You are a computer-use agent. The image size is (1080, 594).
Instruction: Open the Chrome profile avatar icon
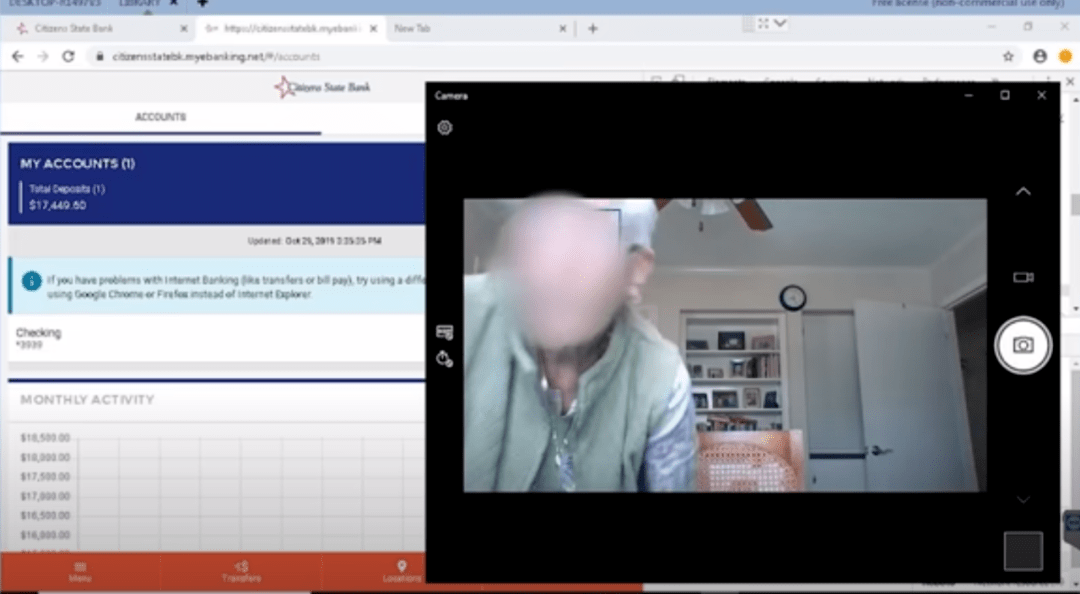1040,57
